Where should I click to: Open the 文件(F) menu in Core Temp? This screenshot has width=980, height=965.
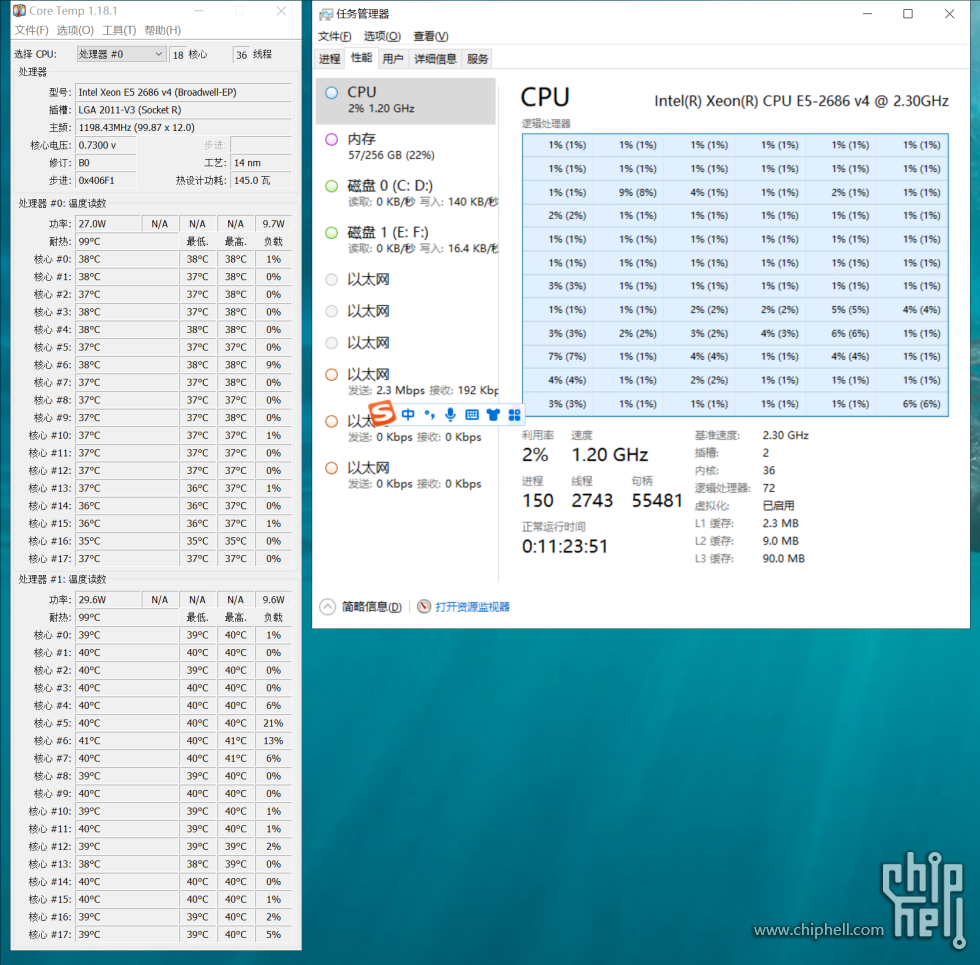31,30
